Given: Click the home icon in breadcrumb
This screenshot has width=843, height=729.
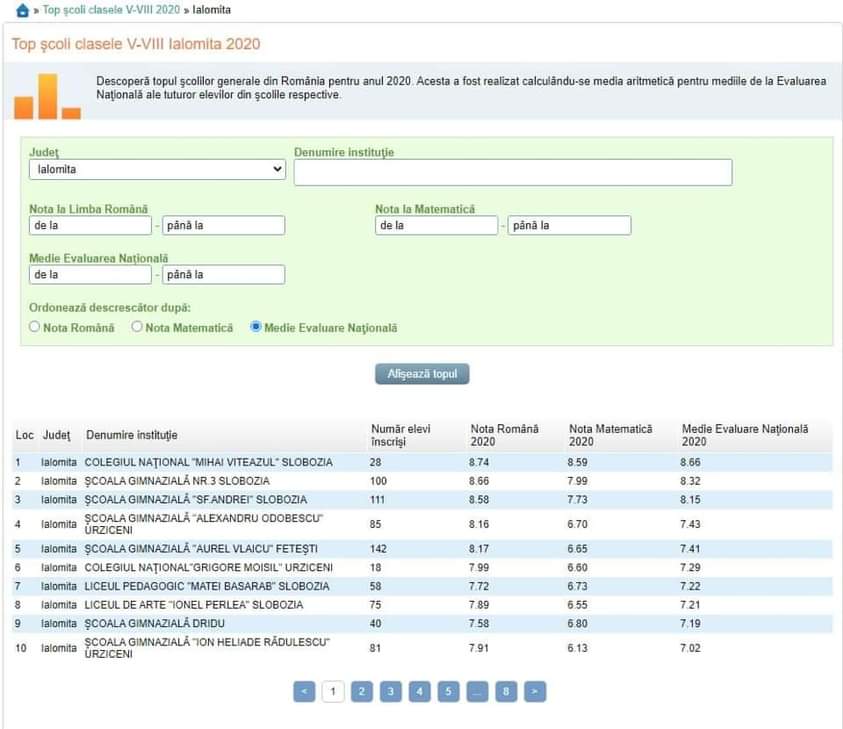Looking at the screenshot, I should tap(23, 10).
